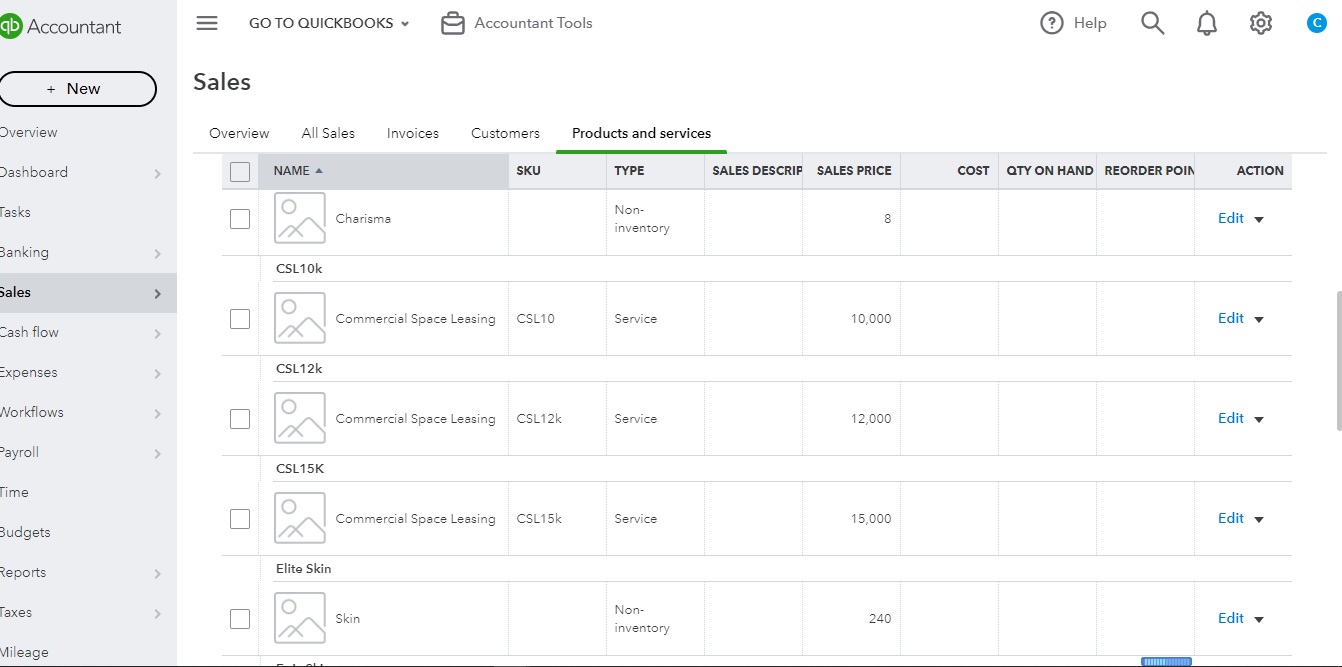
Task: Click the Help question mark icon
Action: 1052,23
